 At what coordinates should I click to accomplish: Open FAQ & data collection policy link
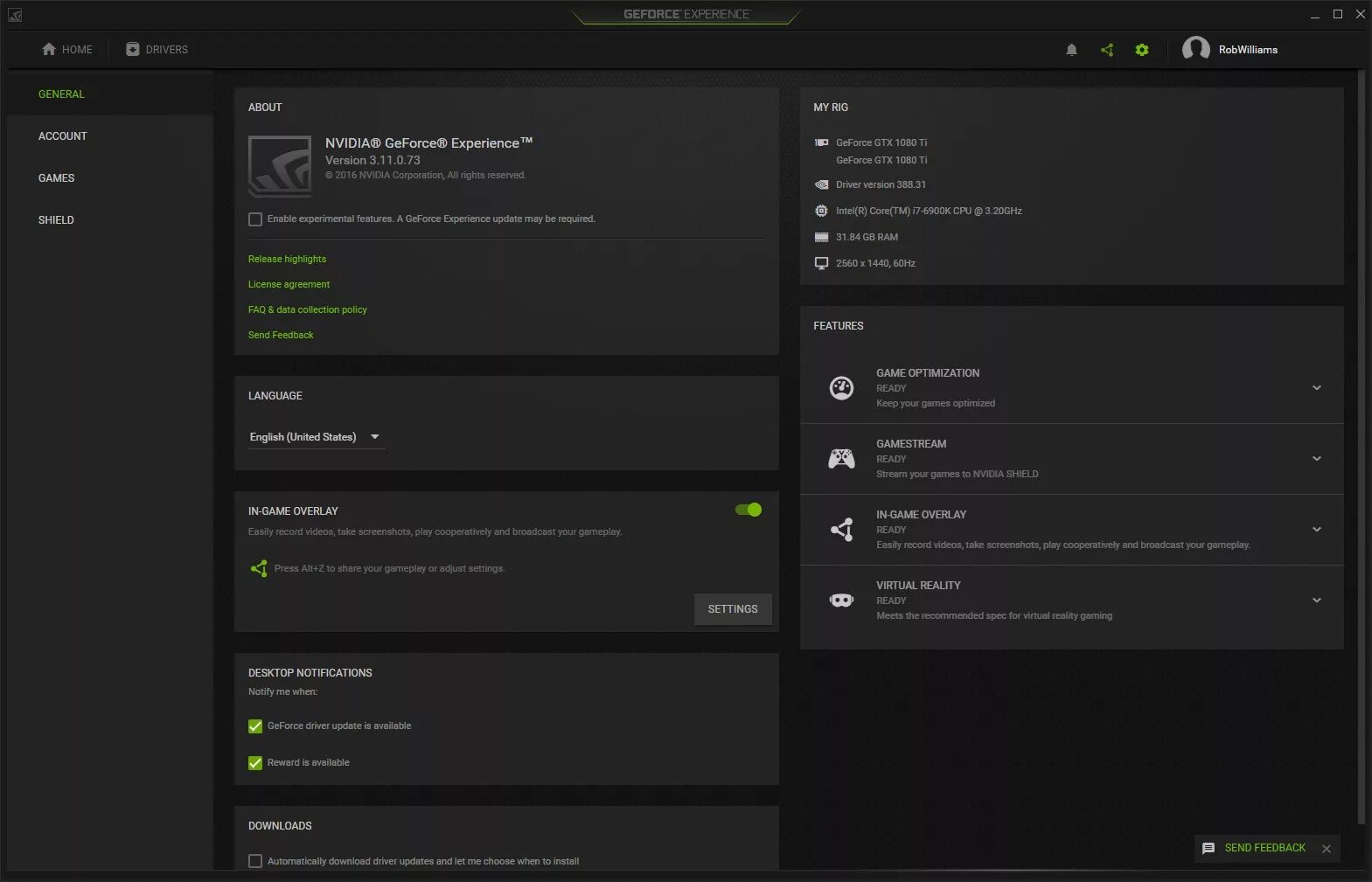click(x=307, y=309)
